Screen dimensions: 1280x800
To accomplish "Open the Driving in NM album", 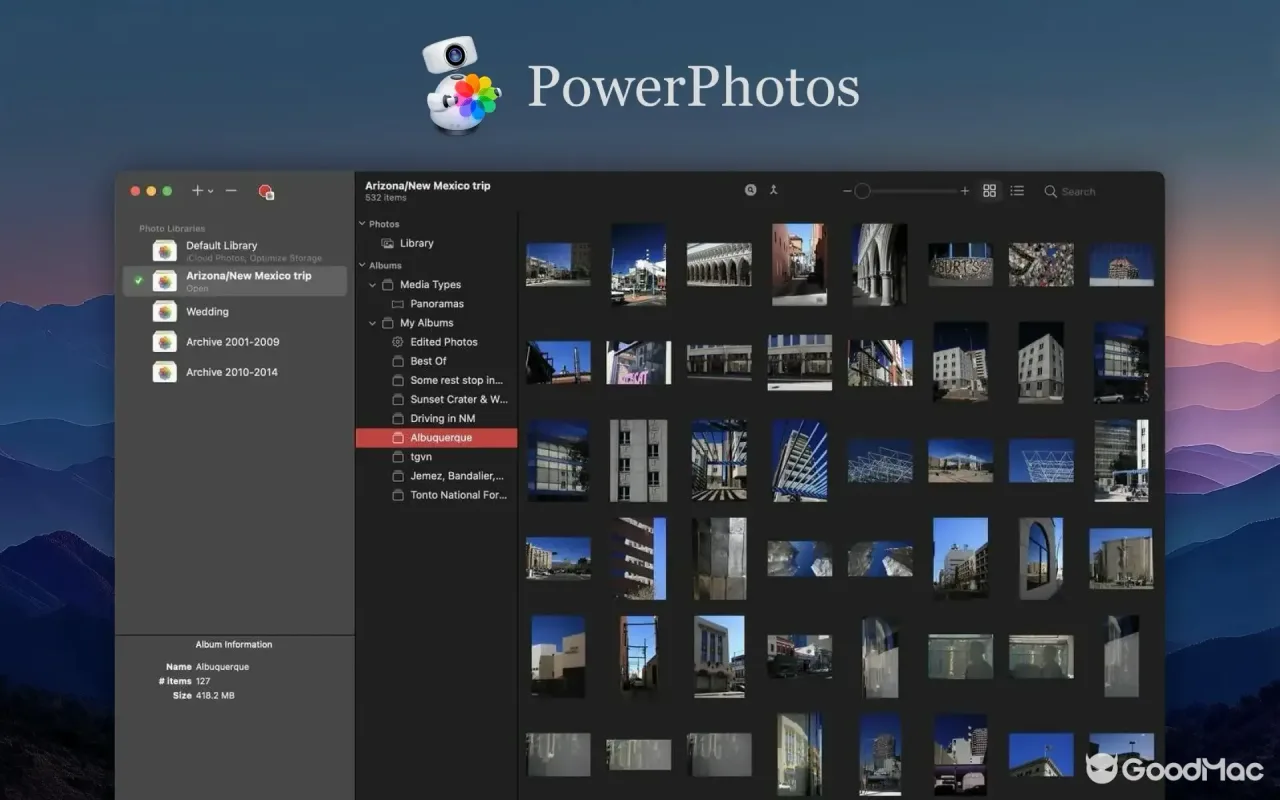I will (x=436, y=418).
